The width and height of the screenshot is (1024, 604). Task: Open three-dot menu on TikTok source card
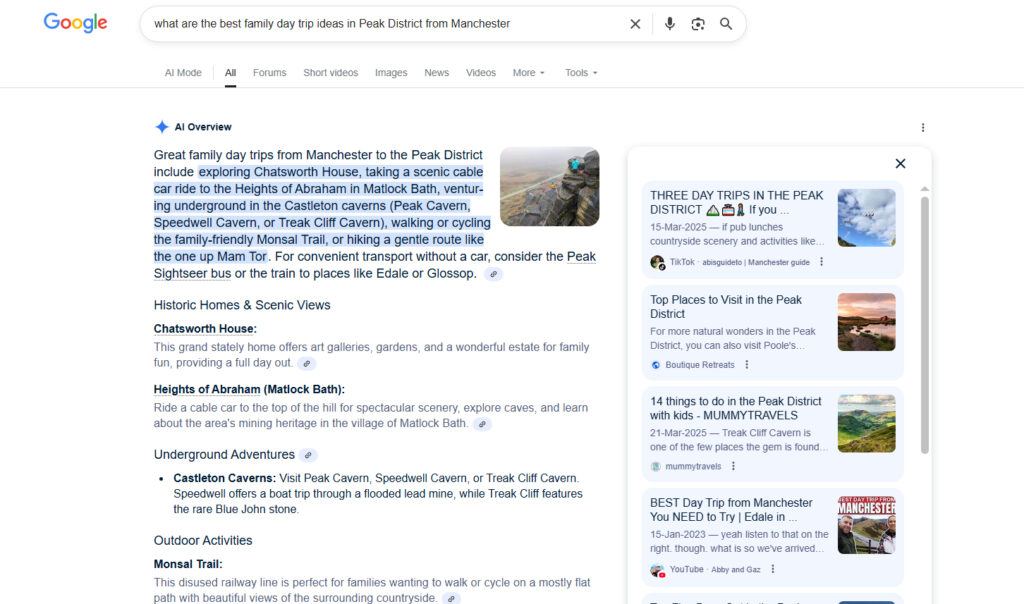(822, 262)
